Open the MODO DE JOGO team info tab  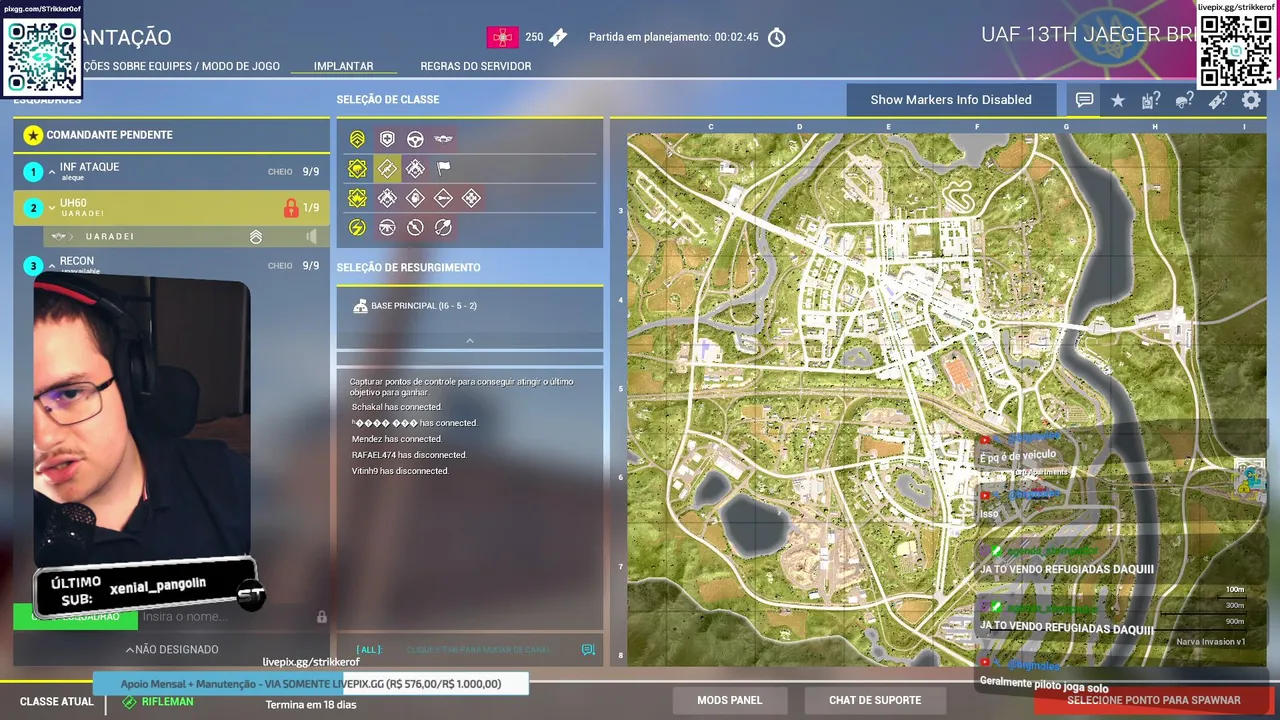180,66
